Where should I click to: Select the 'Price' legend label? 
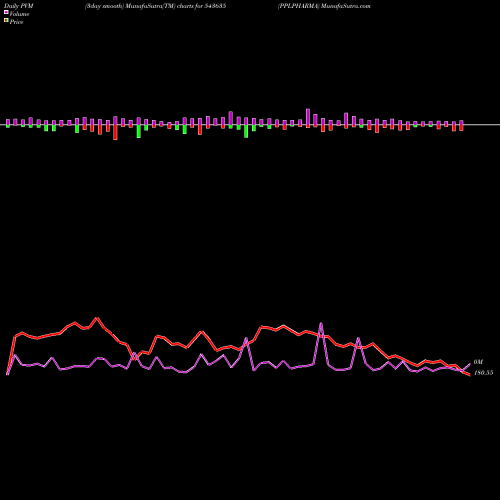pyautogui.click(x=16, y=22)
